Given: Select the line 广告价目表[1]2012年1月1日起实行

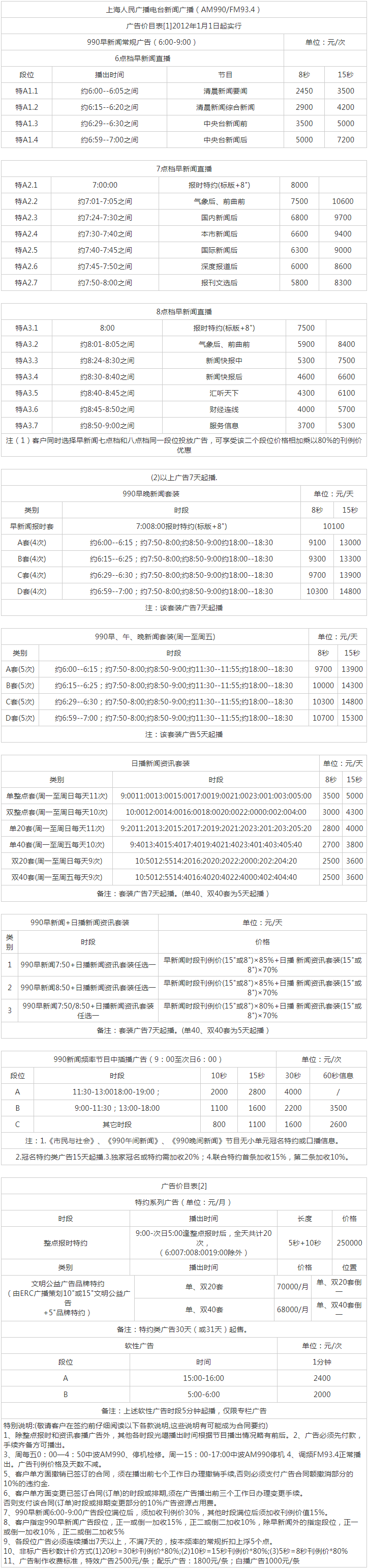Looking at the screenshot, I should click(x=183, y=25).
